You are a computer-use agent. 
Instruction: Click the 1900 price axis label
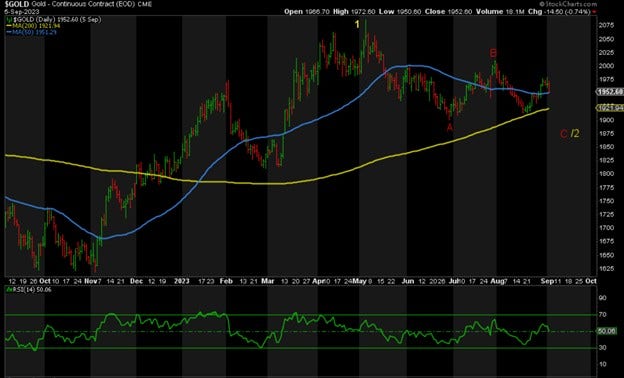pos(606,120)
